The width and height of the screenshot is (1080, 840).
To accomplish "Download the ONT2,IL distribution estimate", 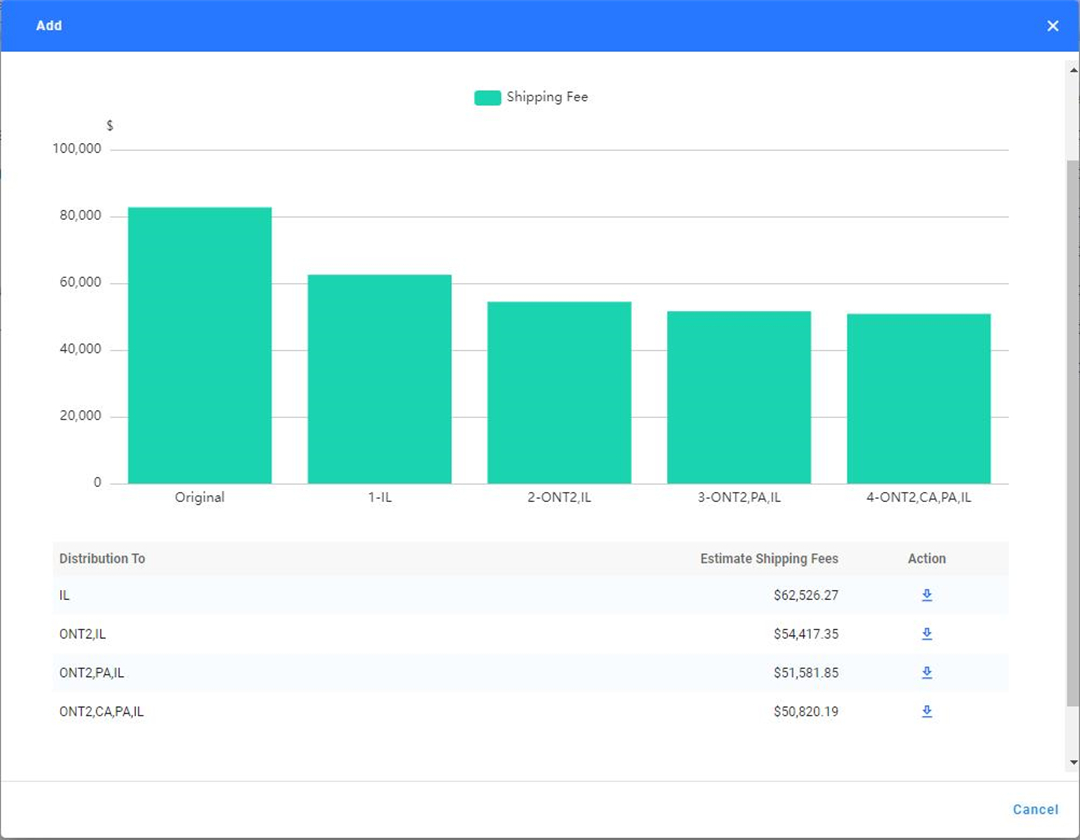I will coord(926,634).
